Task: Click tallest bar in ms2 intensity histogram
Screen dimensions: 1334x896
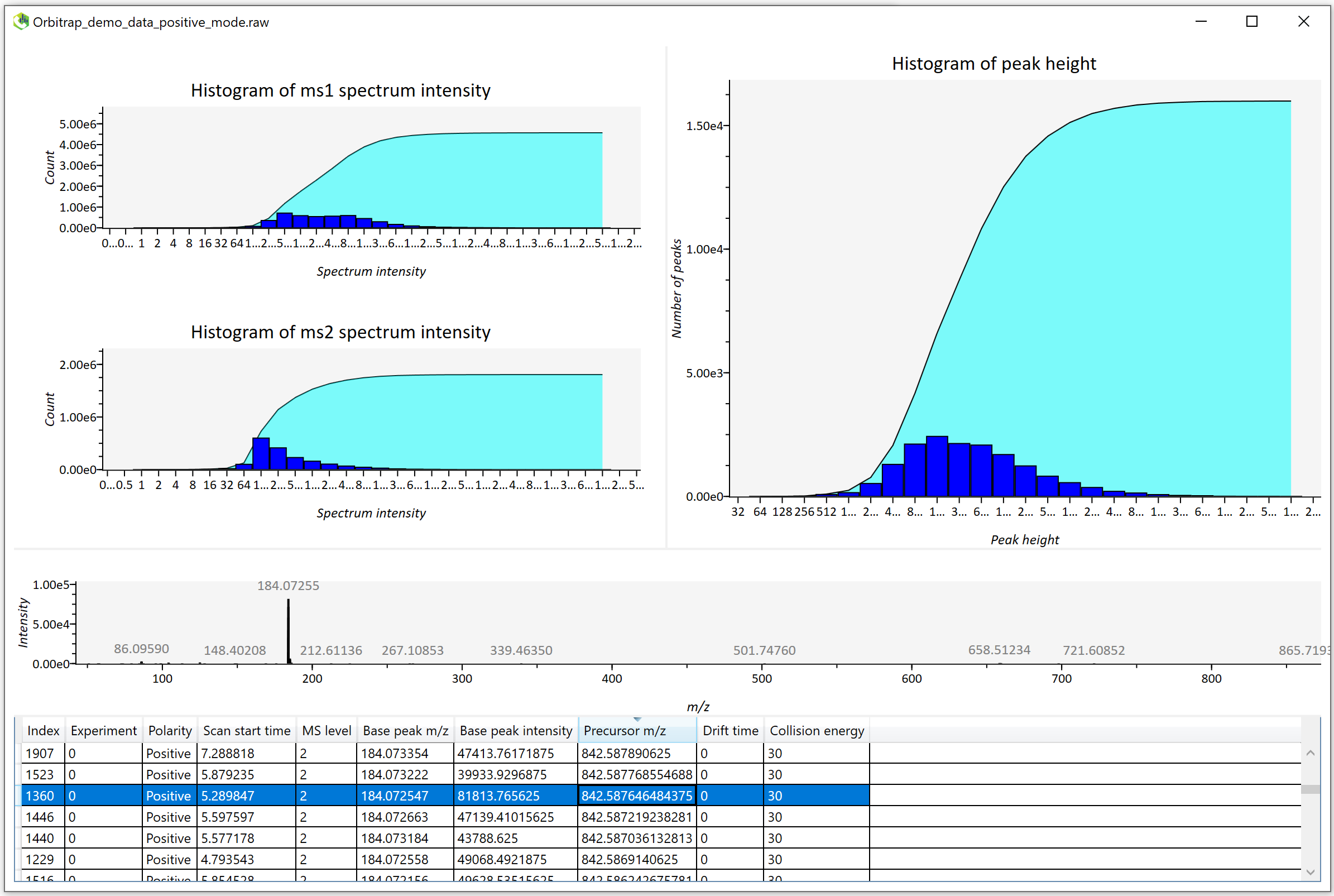Action: pyautogui.click(x=261, y=453)
